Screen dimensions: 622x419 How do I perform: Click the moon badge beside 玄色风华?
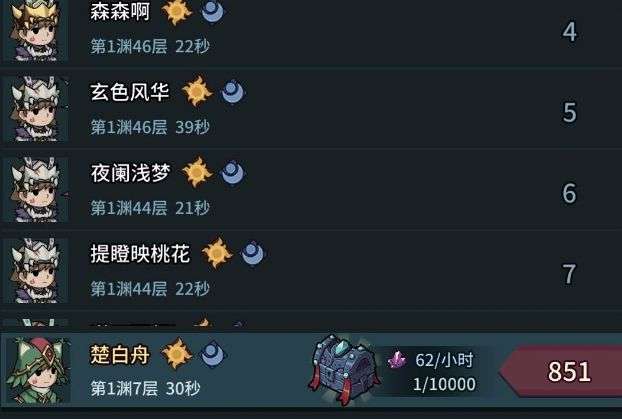232,92
